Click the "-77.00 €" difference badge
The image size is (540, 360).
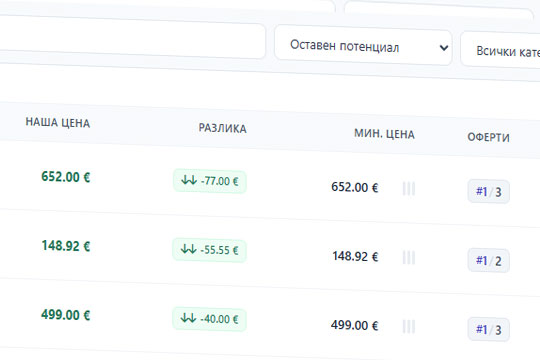point(210,181)
